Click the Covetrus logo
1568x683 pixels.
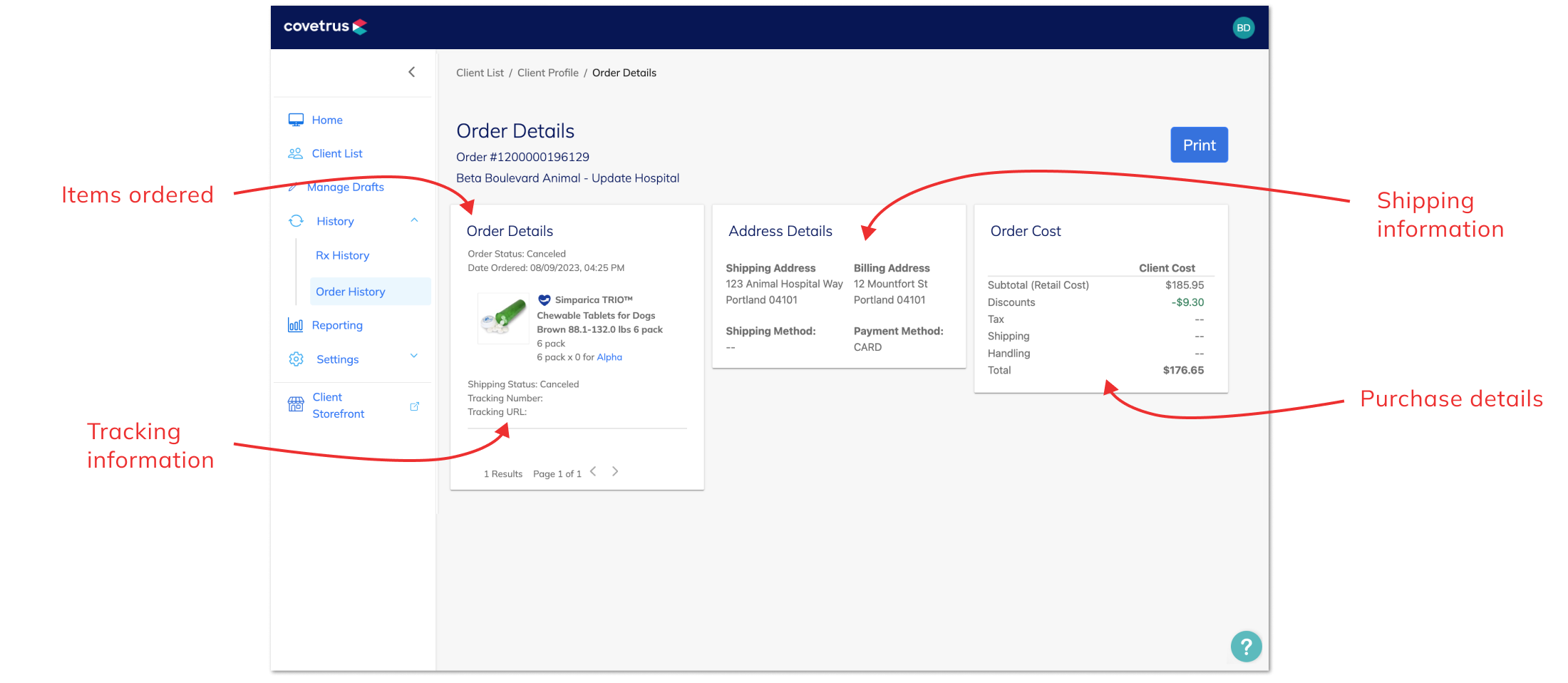(325, 26)
